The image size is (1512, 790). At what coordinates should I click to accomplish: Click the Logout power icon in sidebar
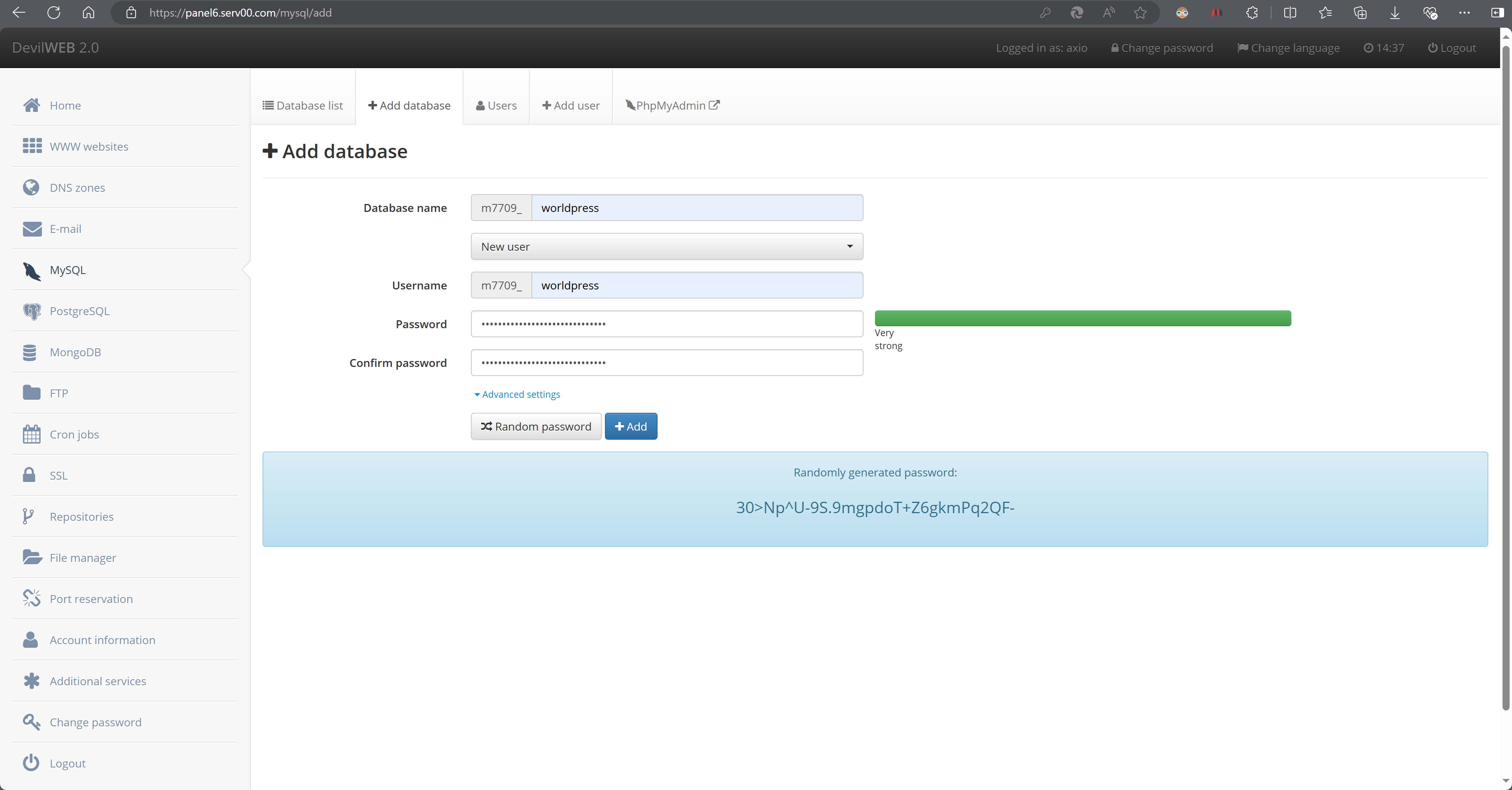pyautogui.click(x=31, y=763)
